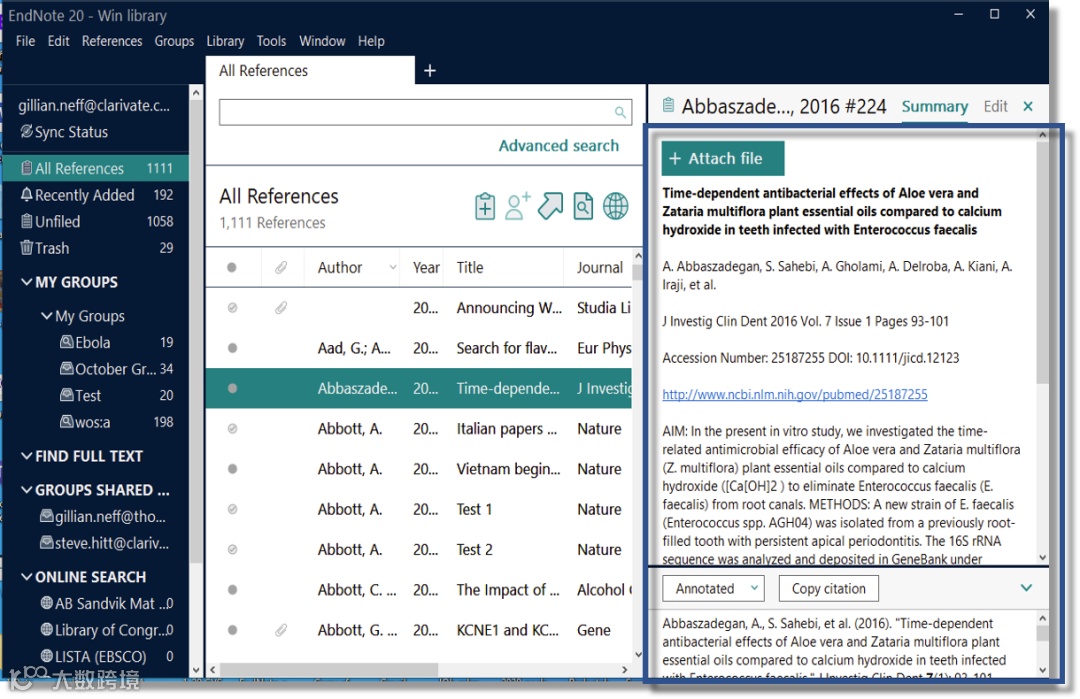Collapse the GROUPS SHARED section
Viewport: 1080px width, 699px height.
26,490
